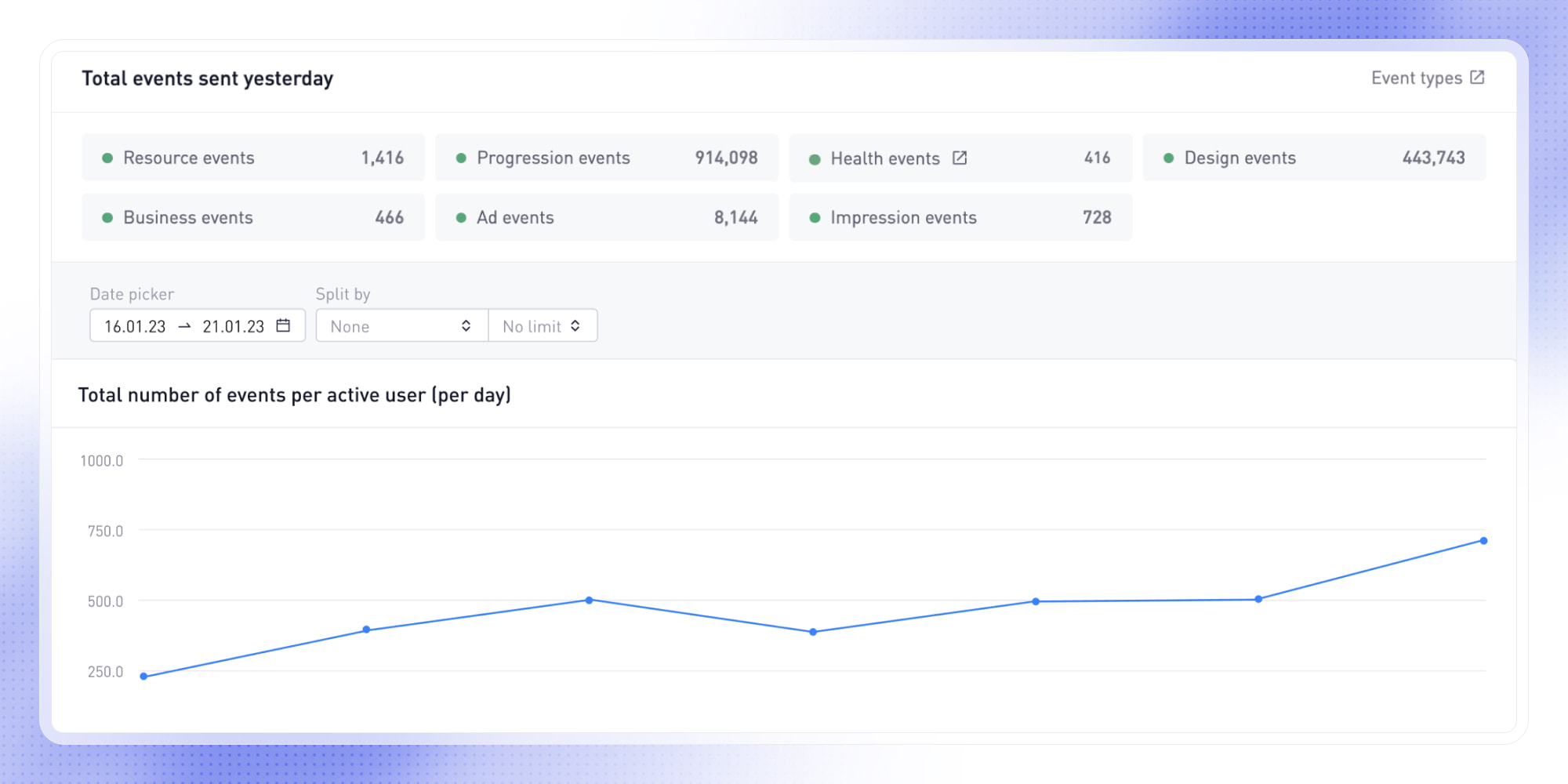Click the green dot next to Ad events

(x=461, y=217)
